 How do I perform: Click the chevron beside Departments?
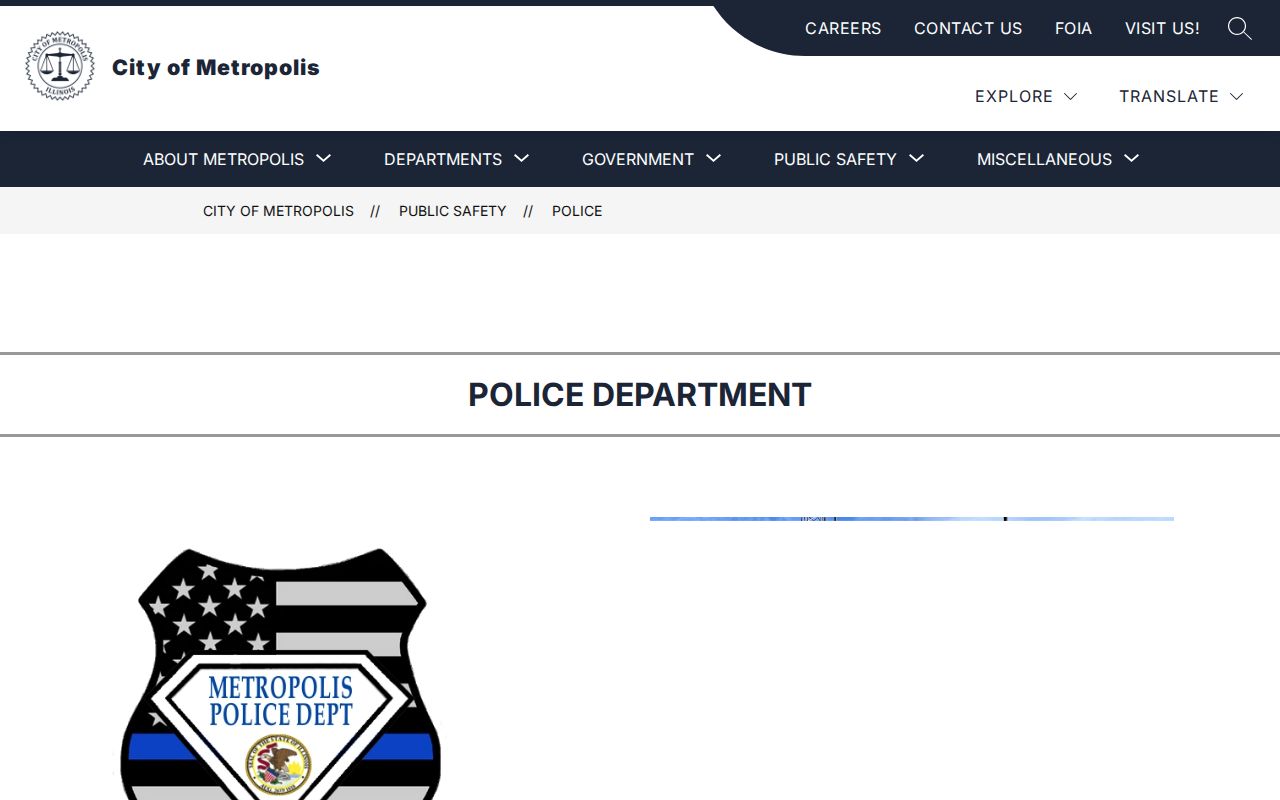[521, 158]
